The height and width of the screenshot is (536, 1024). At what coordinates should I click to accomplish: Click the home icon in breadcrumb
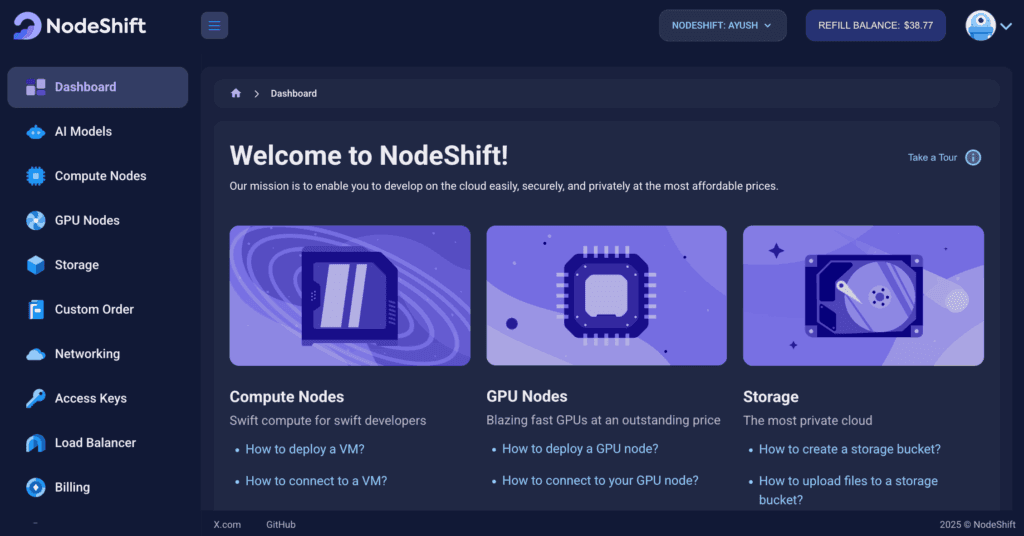(x=236, y=93)
